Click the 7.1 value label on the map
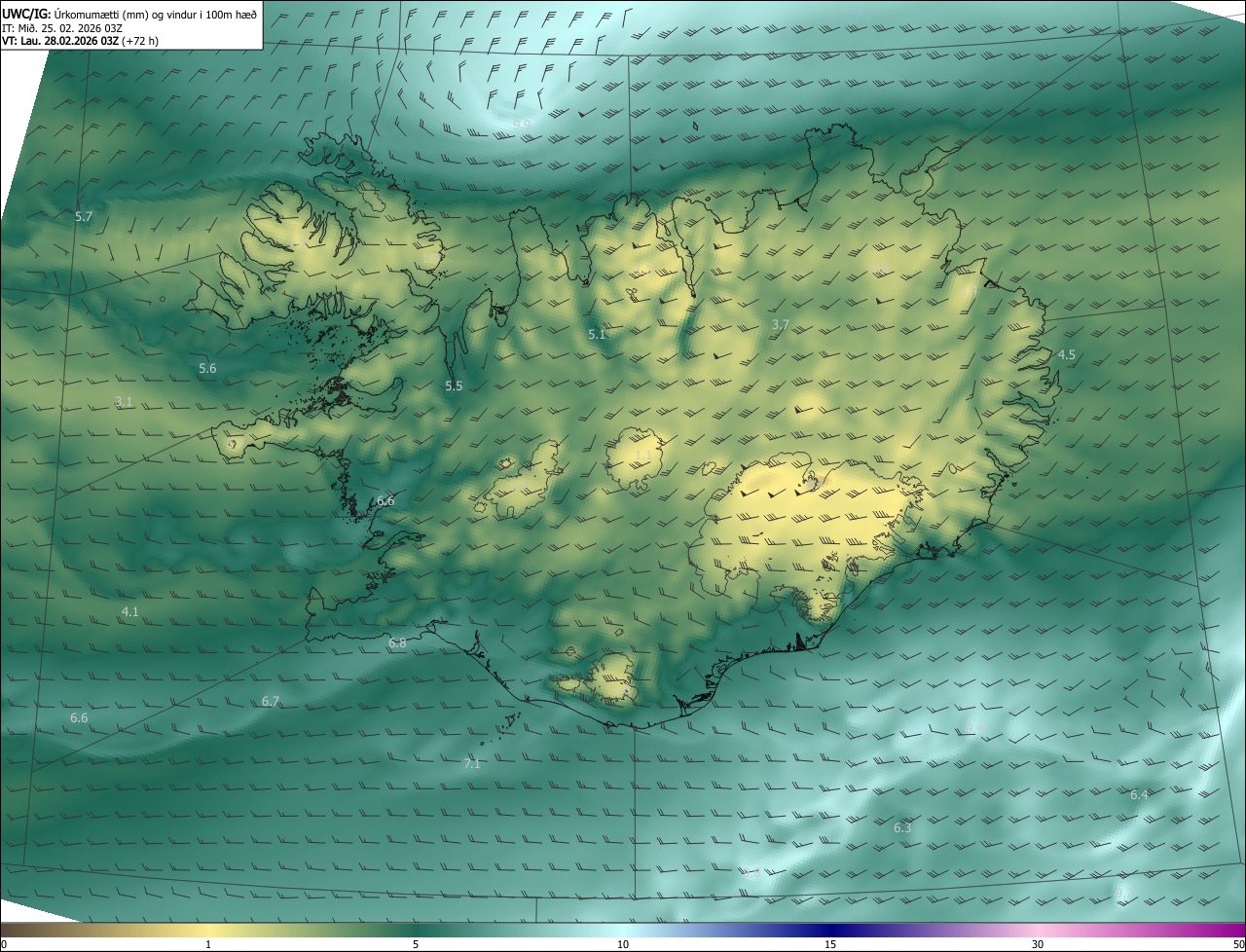This screenshot has height=952, width=1246. (x=472, y=764)
